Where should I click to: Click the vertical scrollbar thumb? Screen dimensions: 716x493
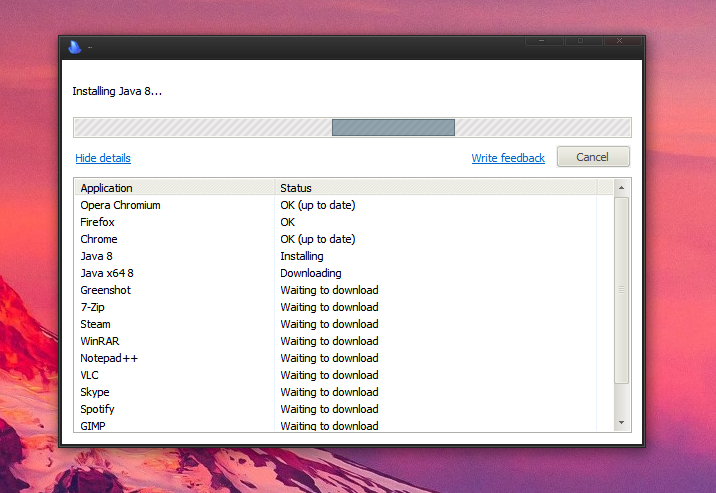pyautogui.click(x=621, y=290)
